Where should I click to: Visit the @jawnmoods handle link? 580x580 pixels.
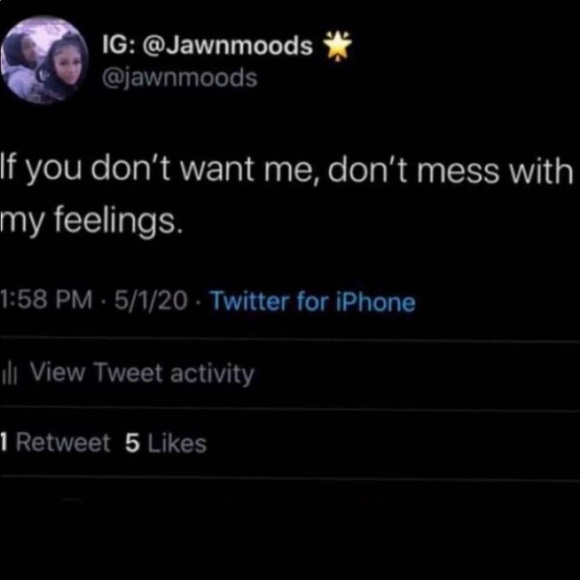coord(179,78)
